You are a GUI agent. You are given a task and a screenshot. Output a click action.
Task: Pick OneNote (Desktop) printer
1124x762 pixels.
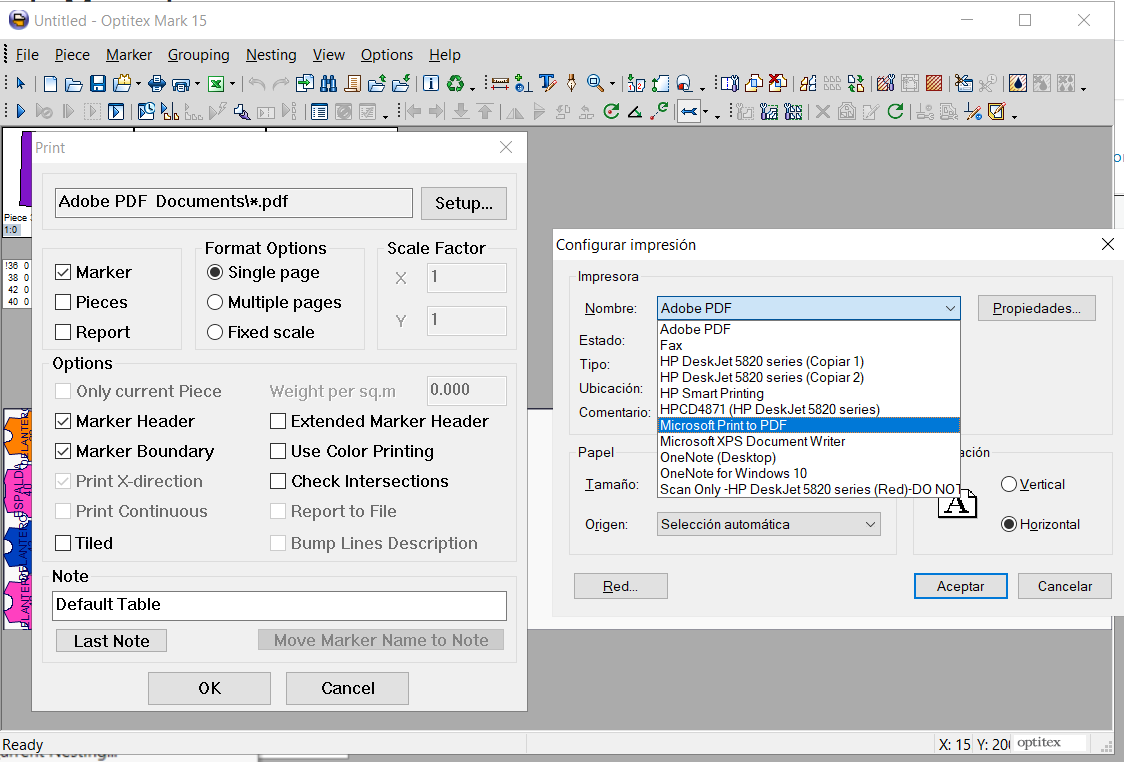click(809, 457)
